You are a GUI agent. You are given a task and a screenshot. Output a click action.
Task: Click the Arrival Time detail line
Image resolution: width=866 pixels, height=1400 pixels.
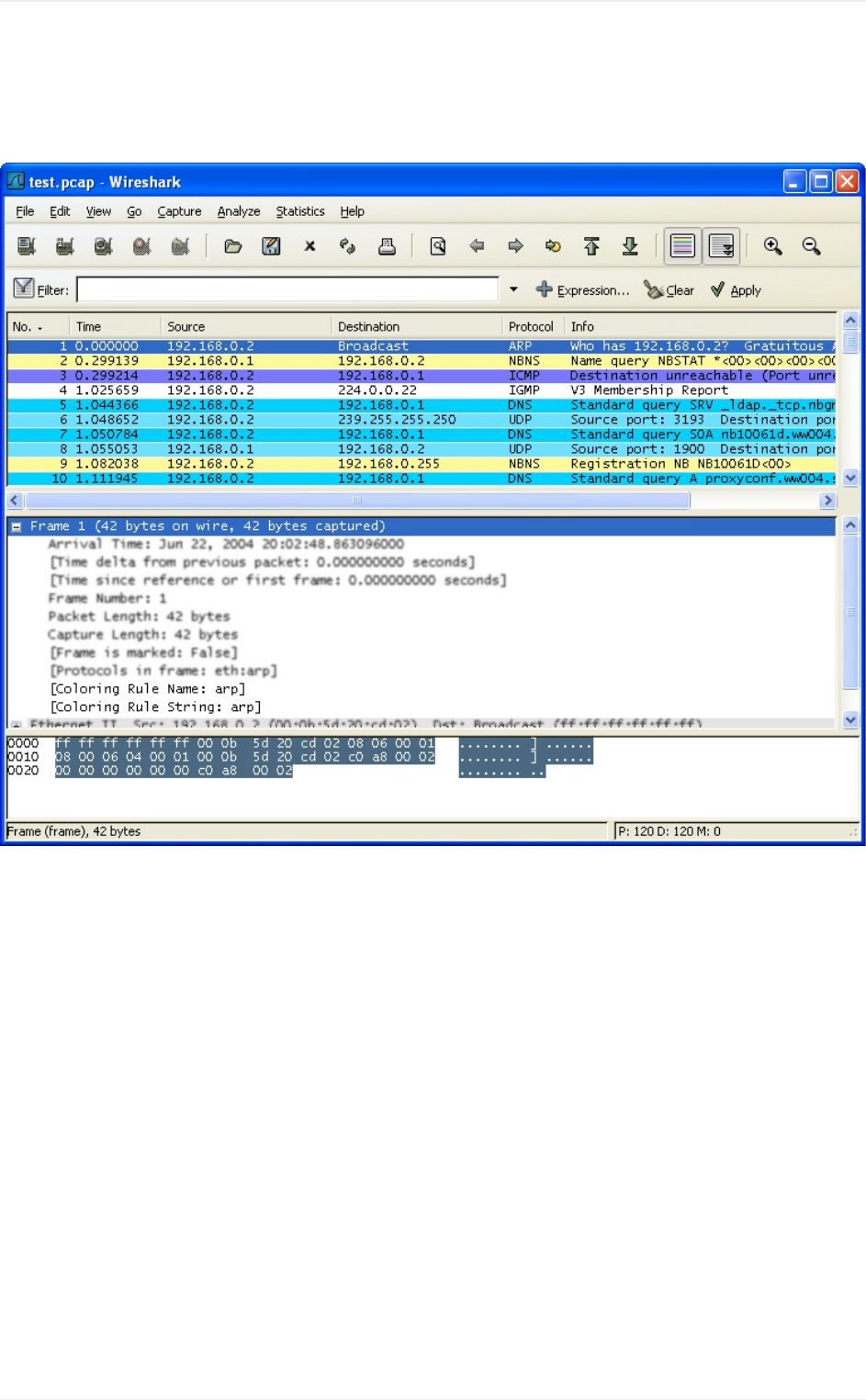(x=226, y=544)
